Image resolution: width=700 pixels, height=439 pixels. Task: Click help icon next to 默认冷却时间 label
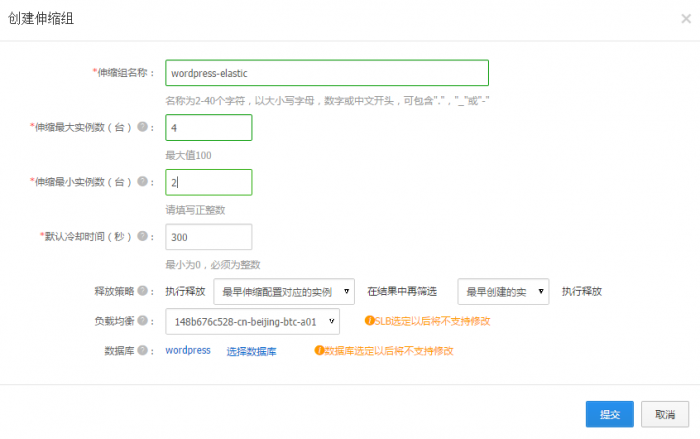[143, 237]
